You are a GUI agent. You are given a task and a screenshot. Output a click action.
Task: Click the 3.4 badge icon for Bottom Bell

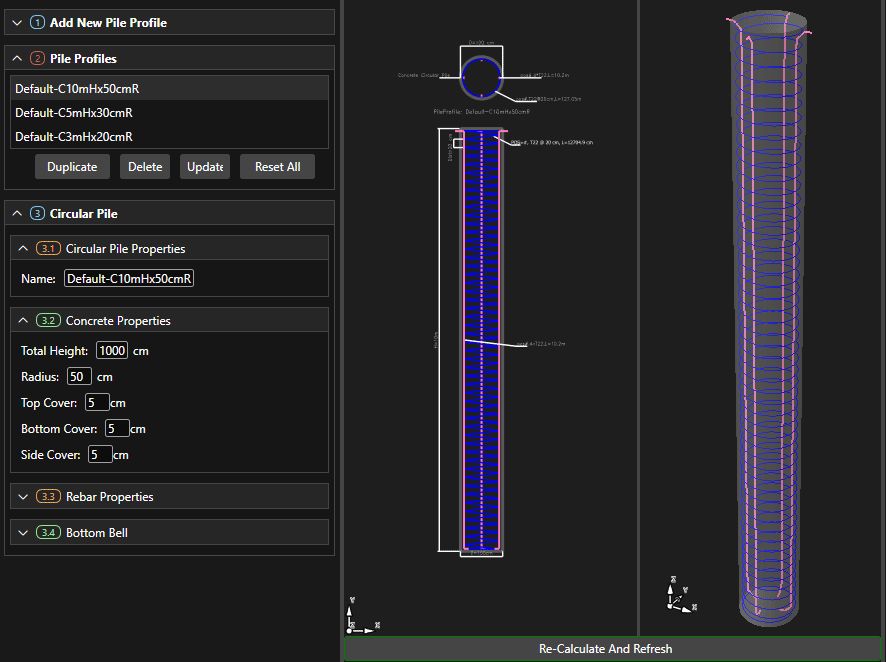48,533
